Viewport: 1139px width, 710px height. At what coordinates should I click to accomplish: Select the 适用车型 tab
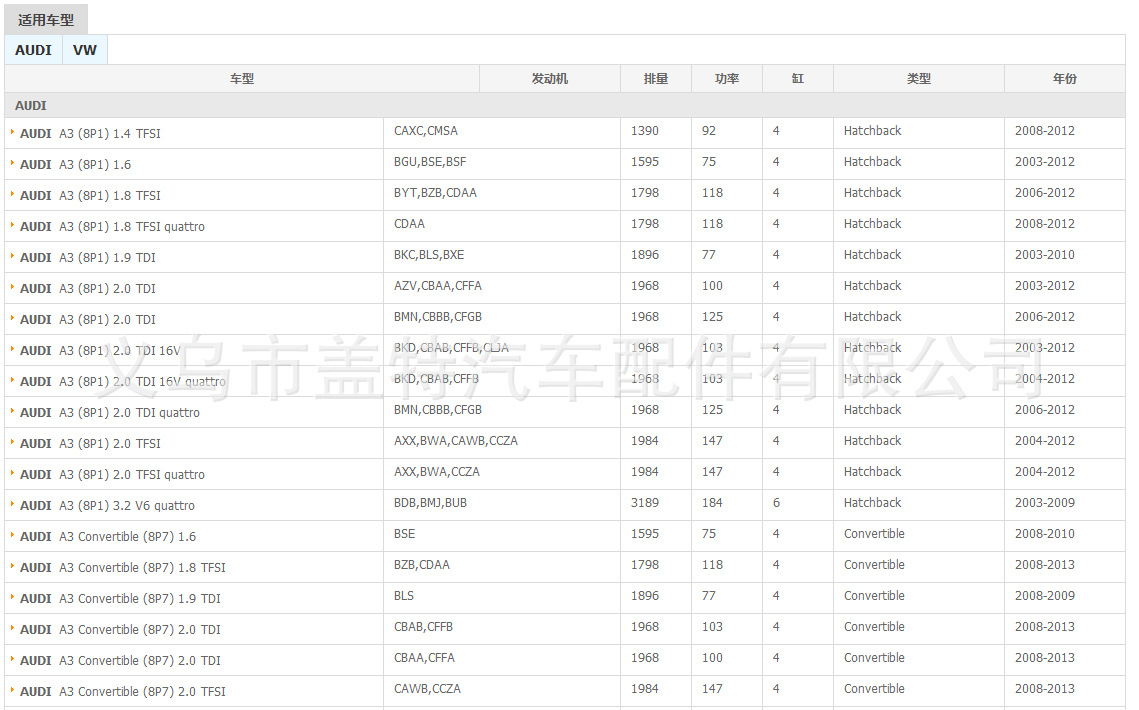coord(46,20)
